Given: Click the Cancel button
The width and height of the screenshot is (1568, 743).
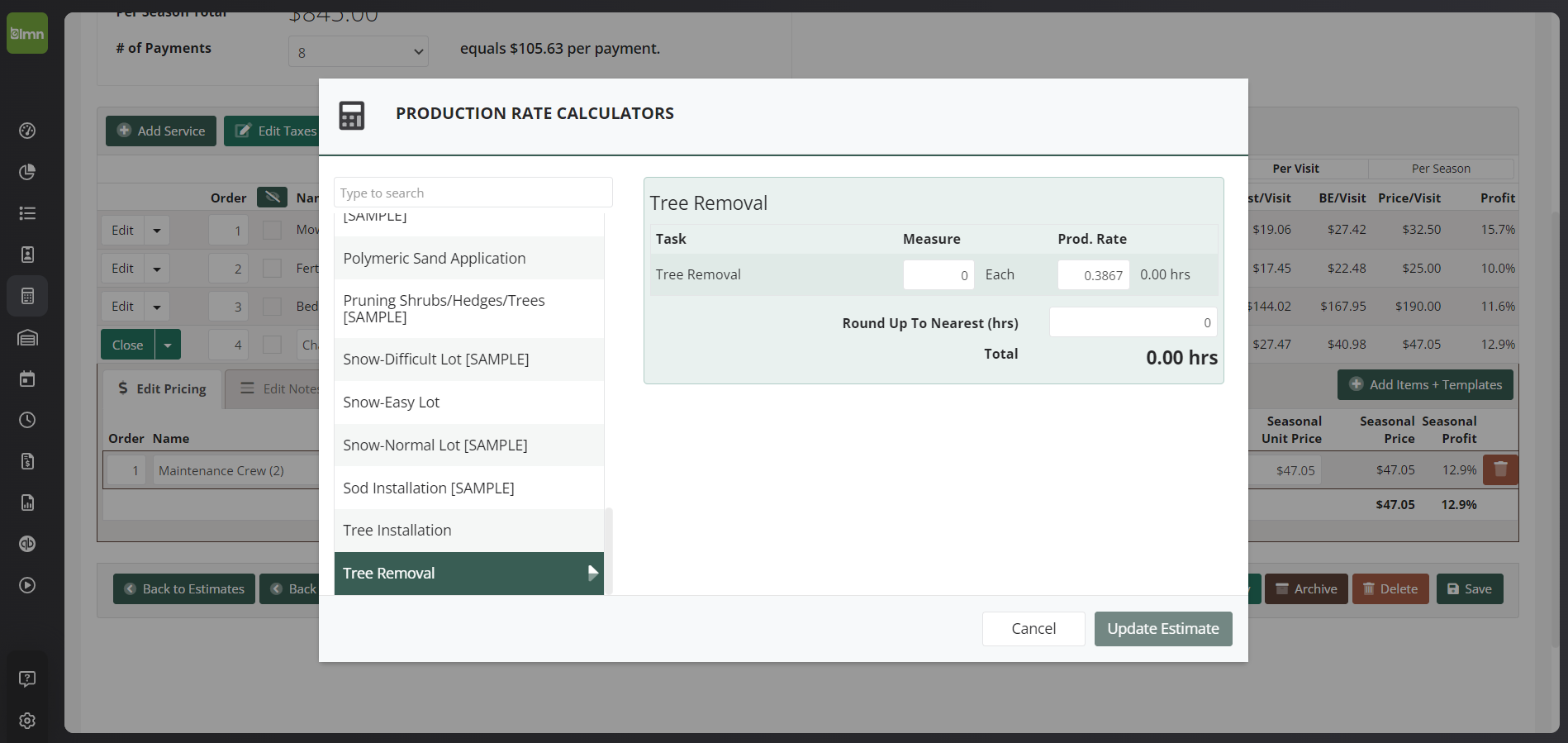Looking at the screenshot, I should click(x=1033, y=628).
